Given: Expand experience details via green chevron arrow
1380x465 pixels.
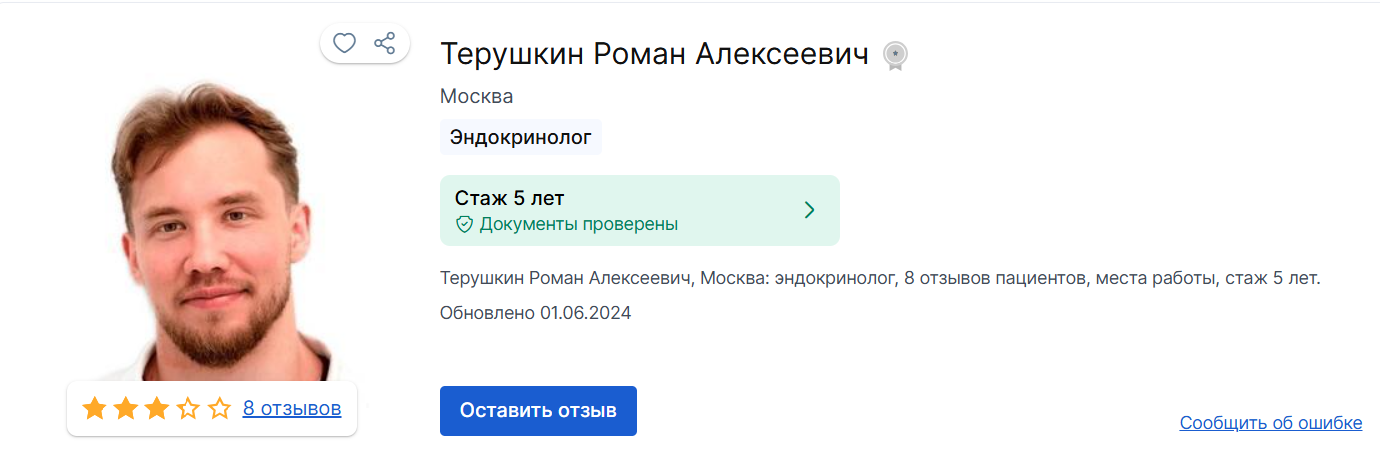Looking at the screenshot, I should [x=810, y=210].
